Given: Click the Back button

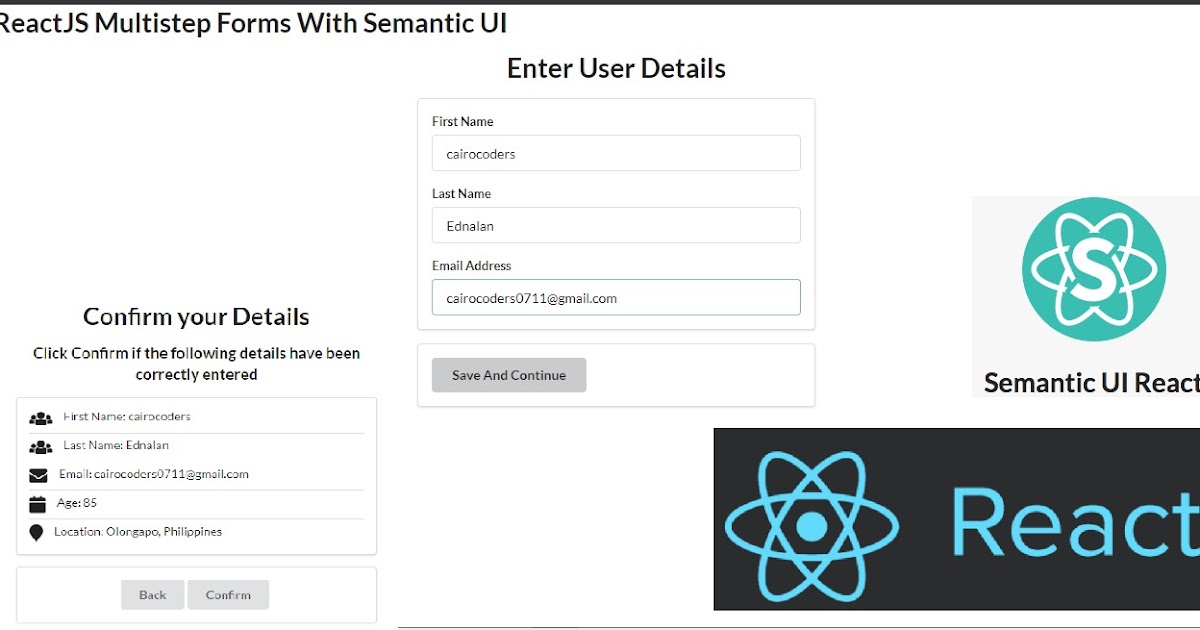Looking at the screenshot, I should coord(152,594).
